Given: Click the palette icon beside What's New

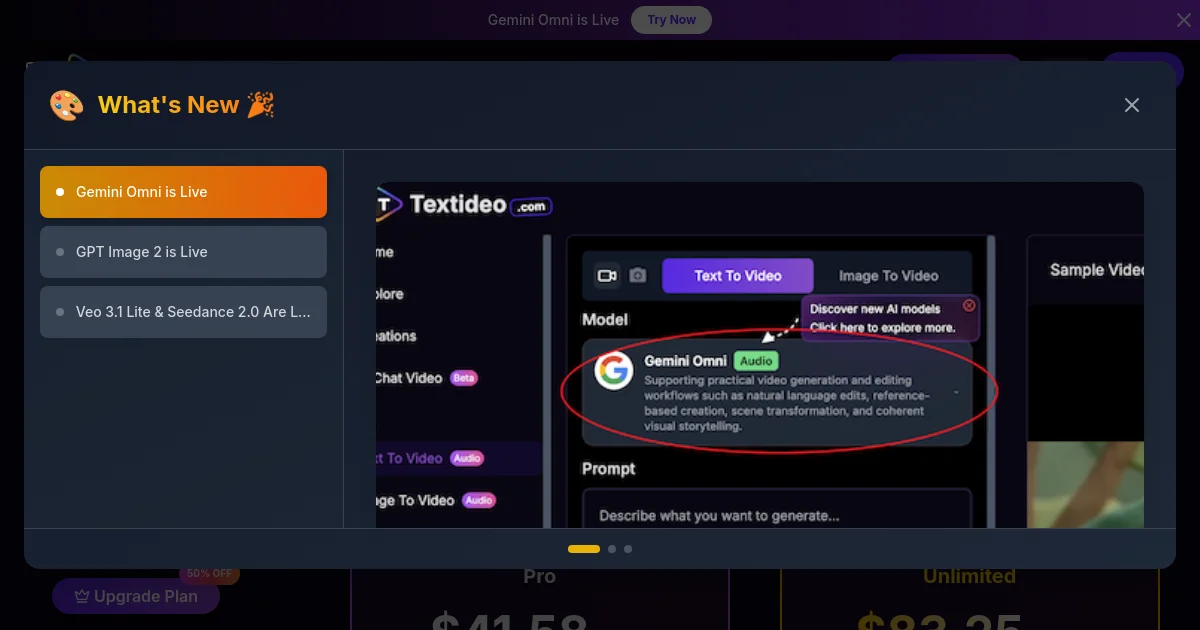Looking at the screenshot, I should tap(67, 105).
